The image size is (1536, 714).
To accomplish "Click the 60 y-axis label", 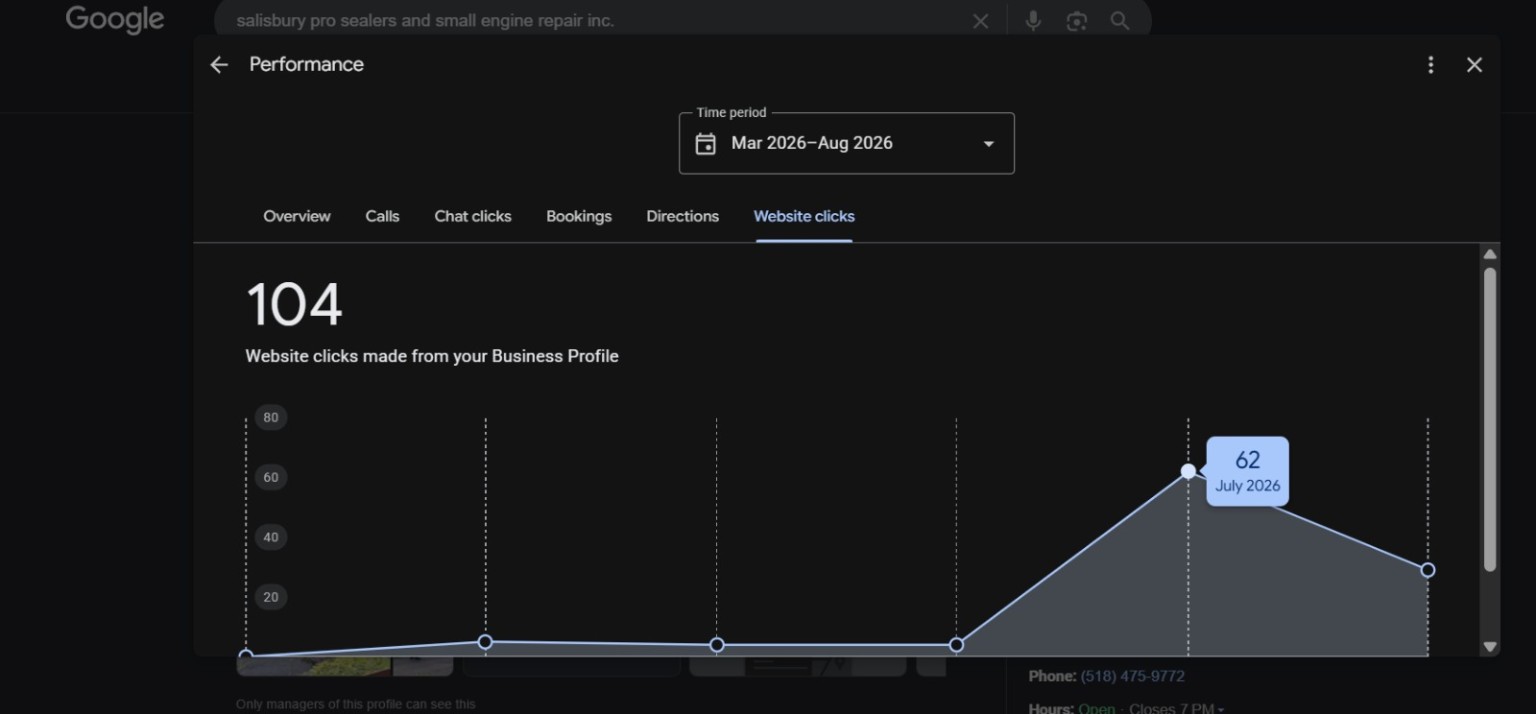I will [271, 477].
